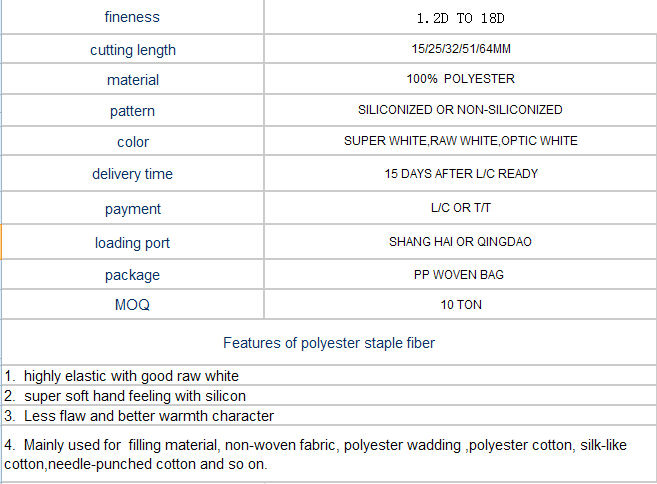The height and width of the screenshot is (484, 657).
Task: Select the delivery time label
Action: (x=132, y=174)
